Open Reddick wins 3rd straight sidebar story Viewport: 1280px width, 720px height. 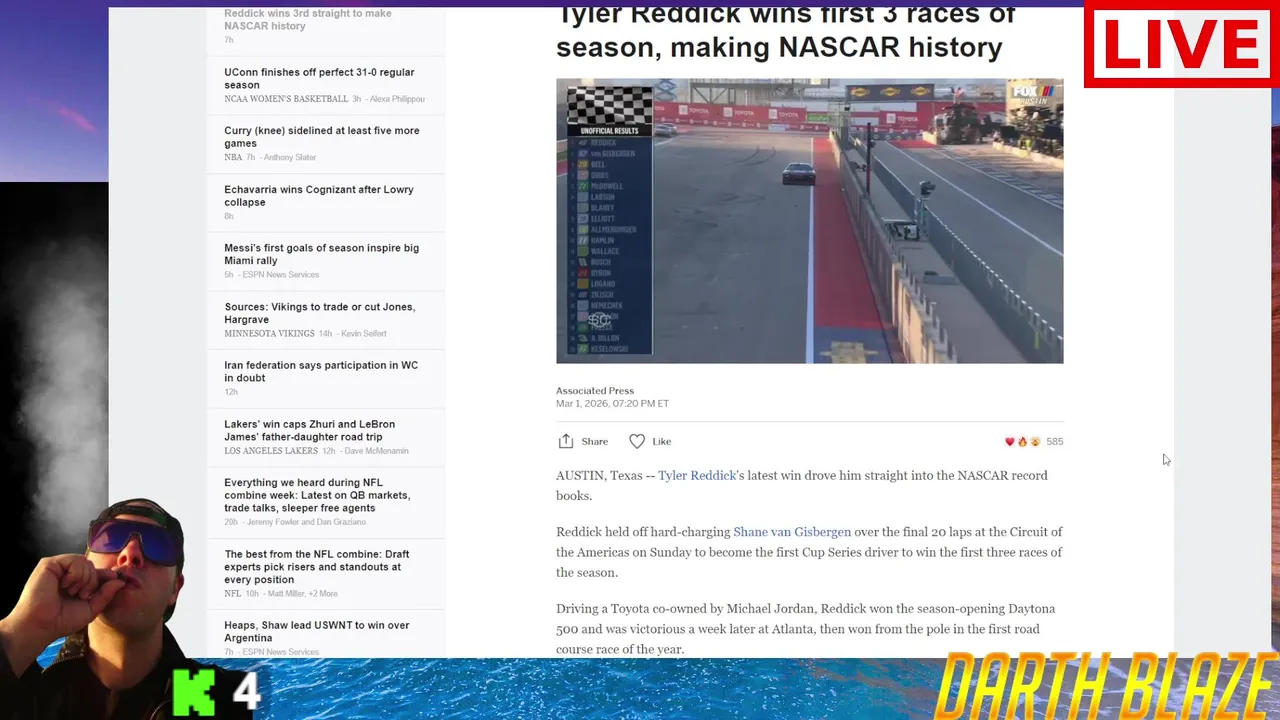point(308,19)
